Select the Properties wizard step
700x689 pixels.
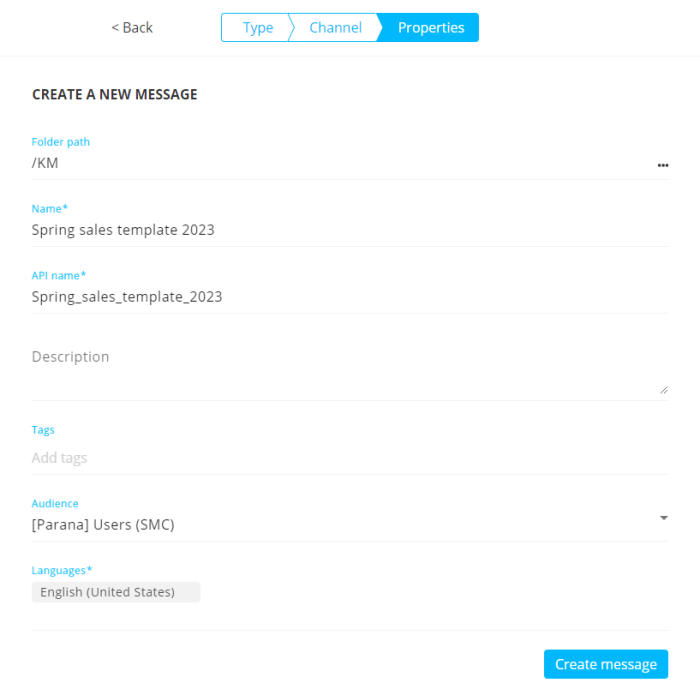[x=430, y=28]
